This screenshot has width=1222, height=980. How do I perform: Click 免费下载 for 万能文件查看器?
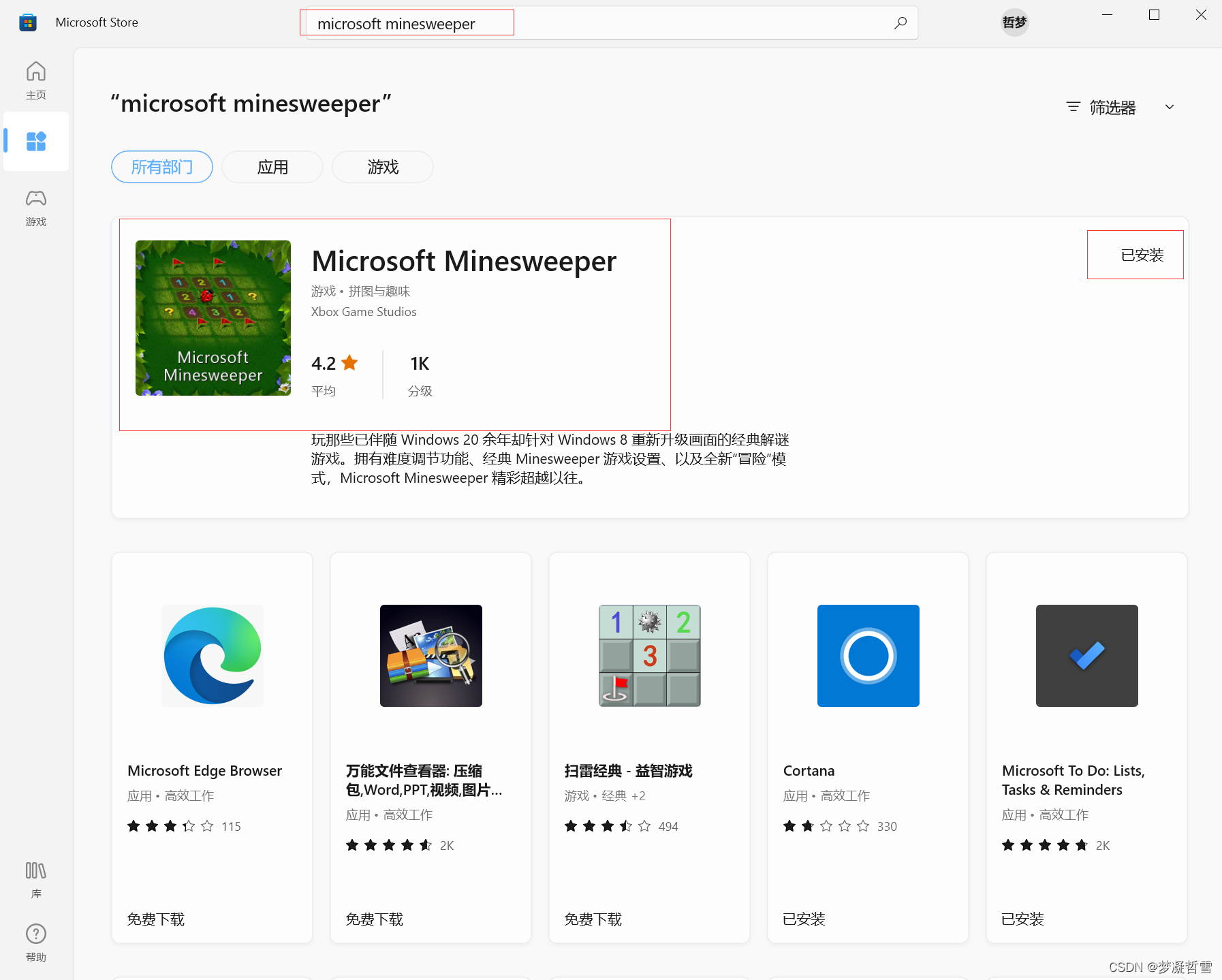point(375,919)
